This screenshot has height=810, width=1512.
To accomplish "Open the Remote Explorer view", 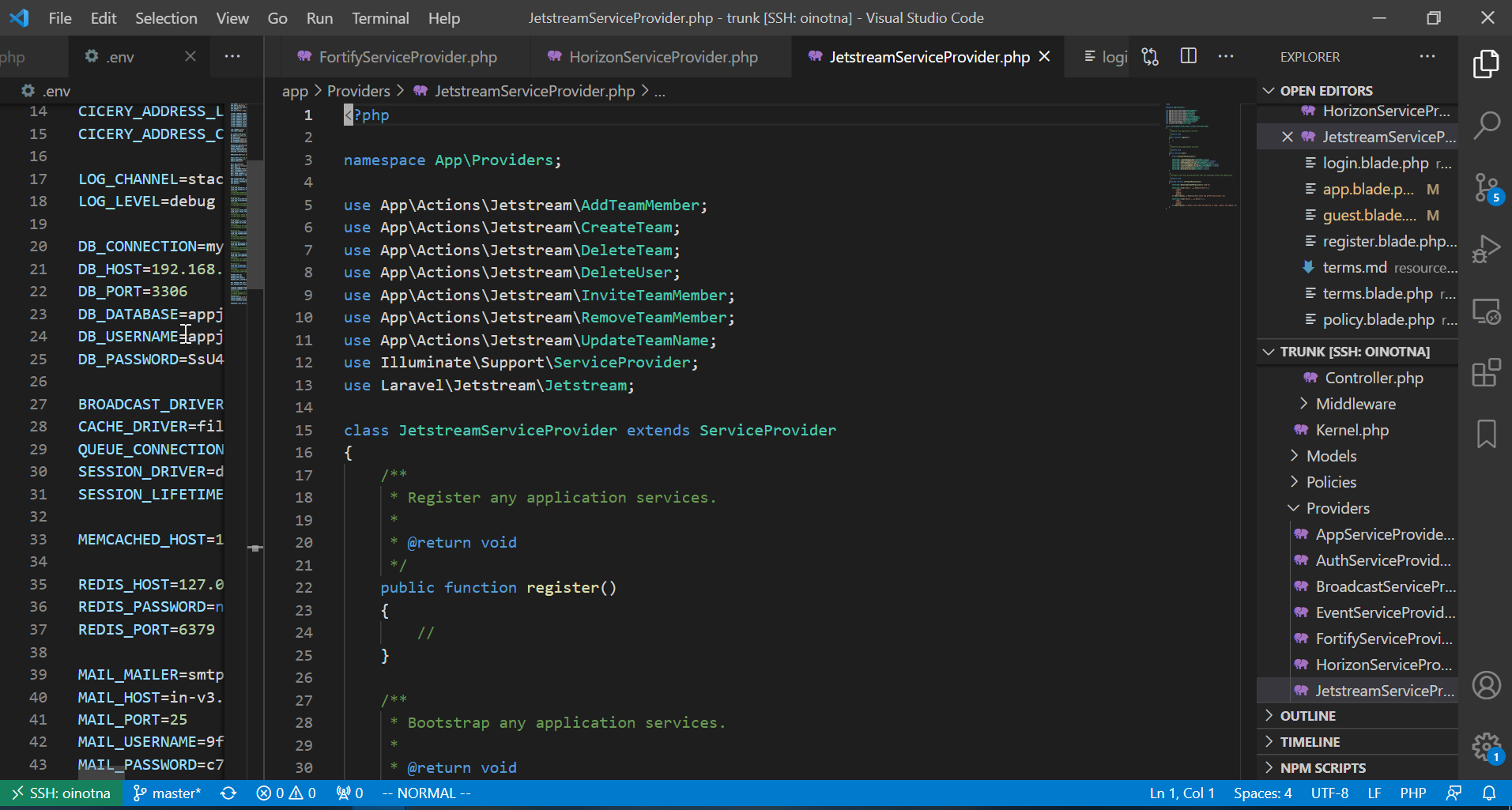I will pos(1486,311).
